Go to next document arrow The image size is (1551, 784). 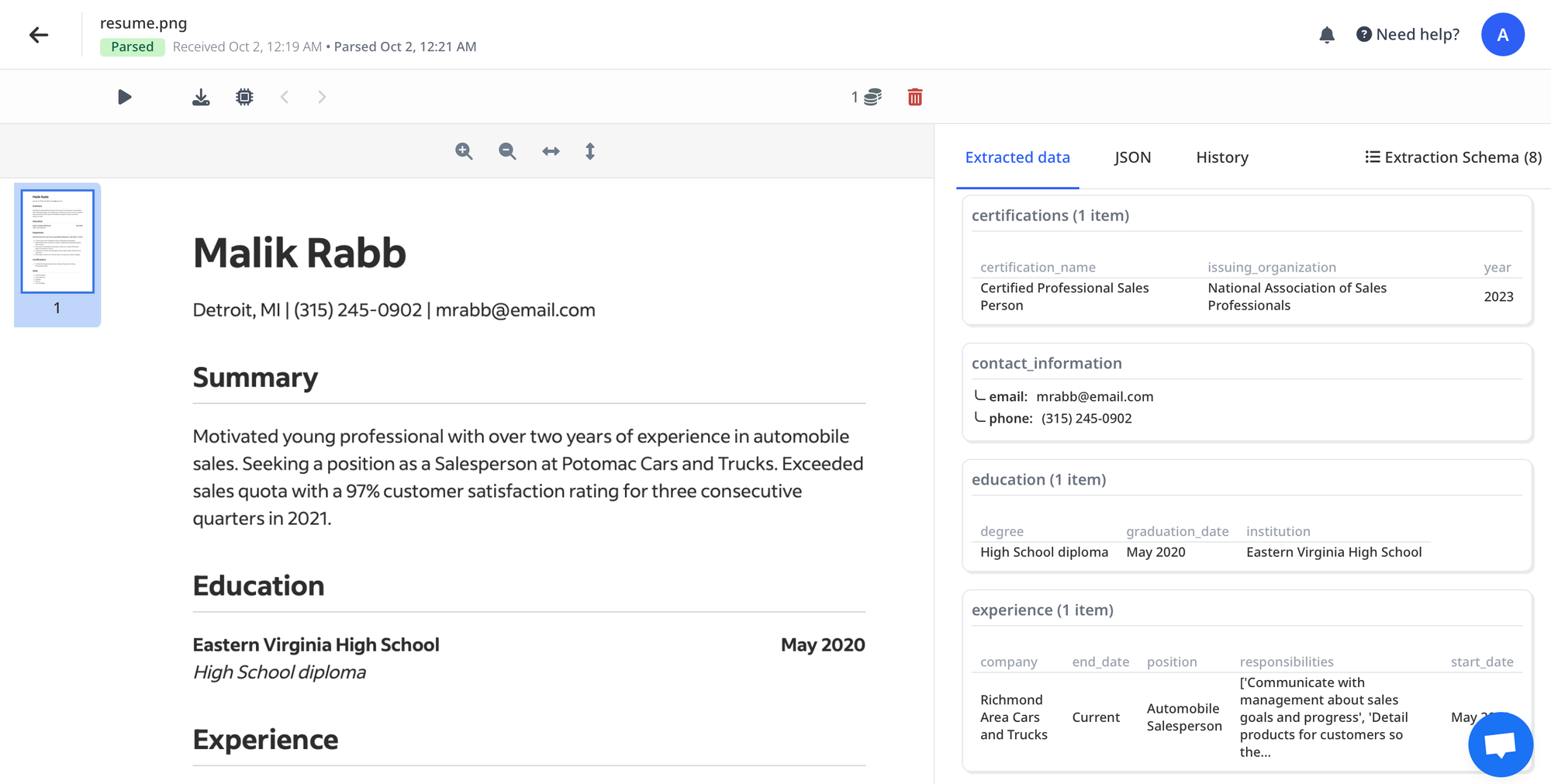click(322, 97)
